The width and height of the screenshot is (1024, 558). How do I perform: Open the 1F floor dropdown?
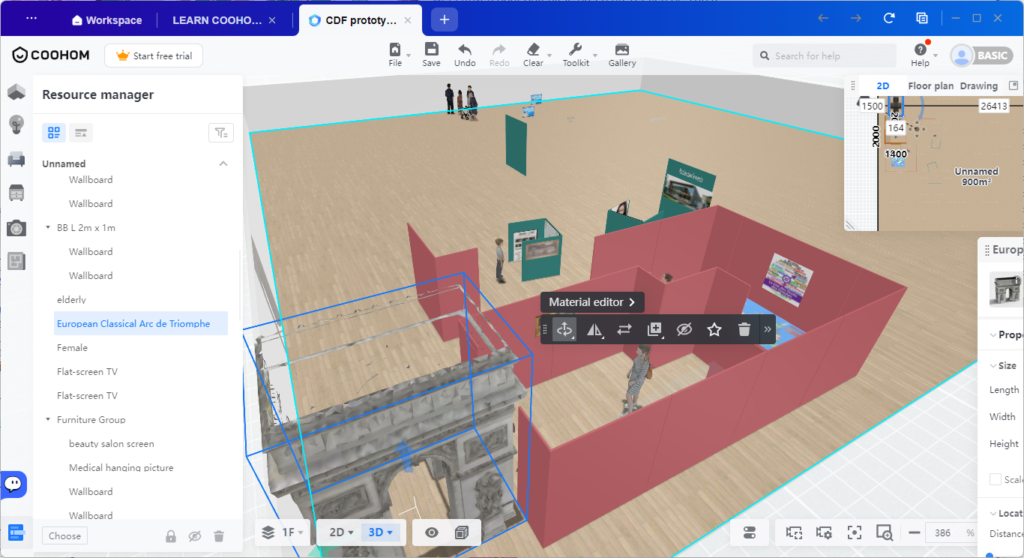(283, 533)
